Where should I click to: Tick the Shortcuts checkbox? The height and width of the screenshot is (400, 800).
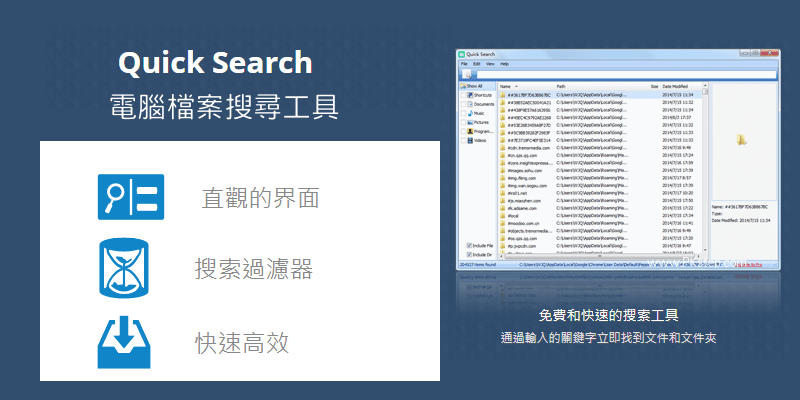(x=464, y=95)
